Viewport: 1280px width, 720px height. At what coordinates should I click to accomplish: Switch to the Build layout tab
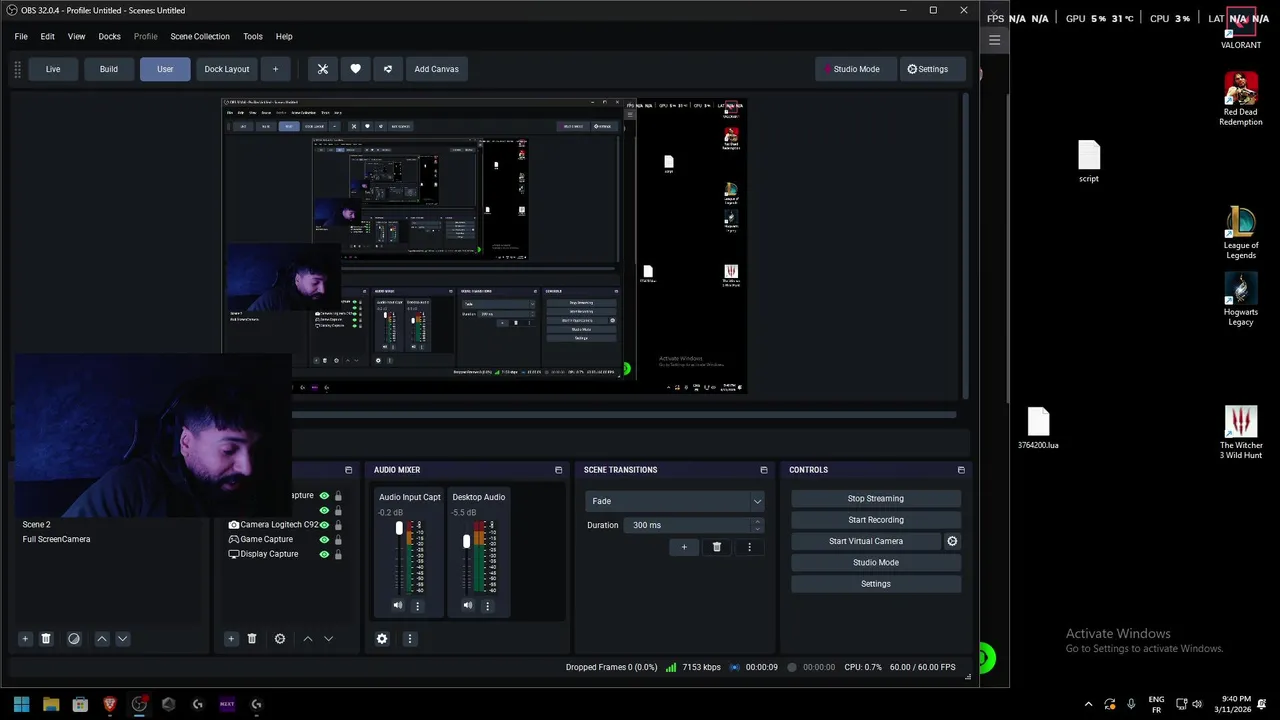[109, 69]
